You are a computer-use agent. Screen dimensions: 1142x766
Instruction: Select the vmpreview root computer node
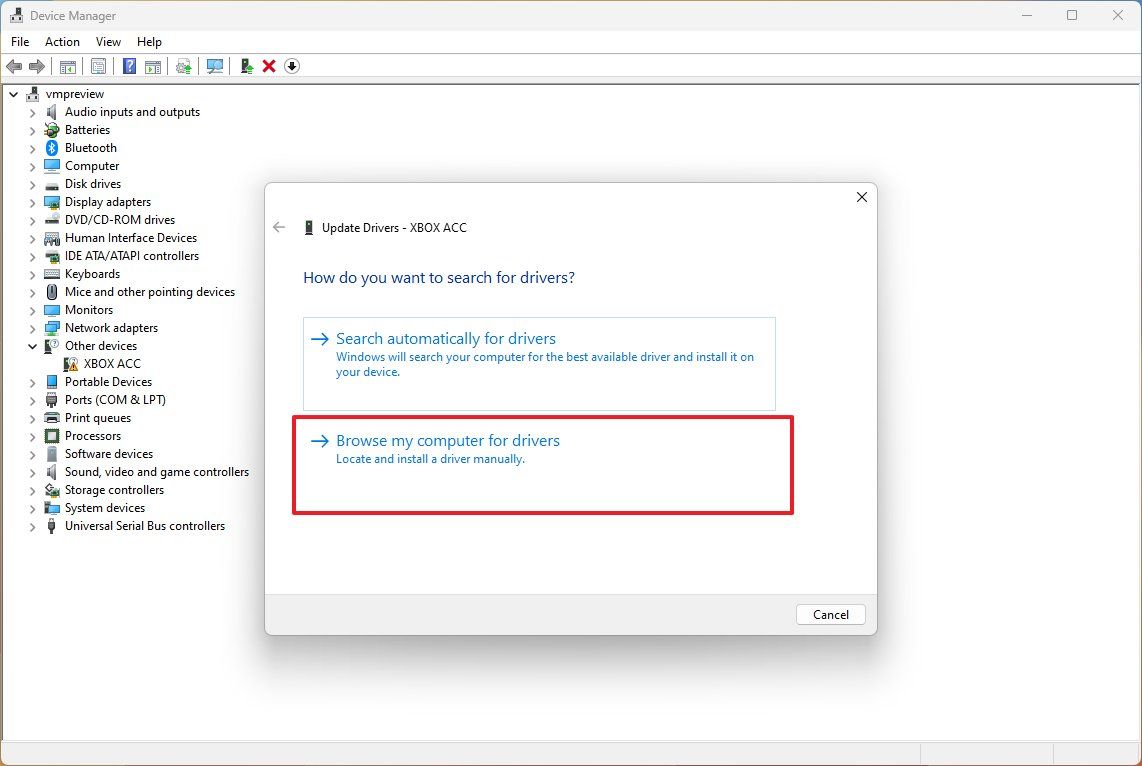point(77,93)
